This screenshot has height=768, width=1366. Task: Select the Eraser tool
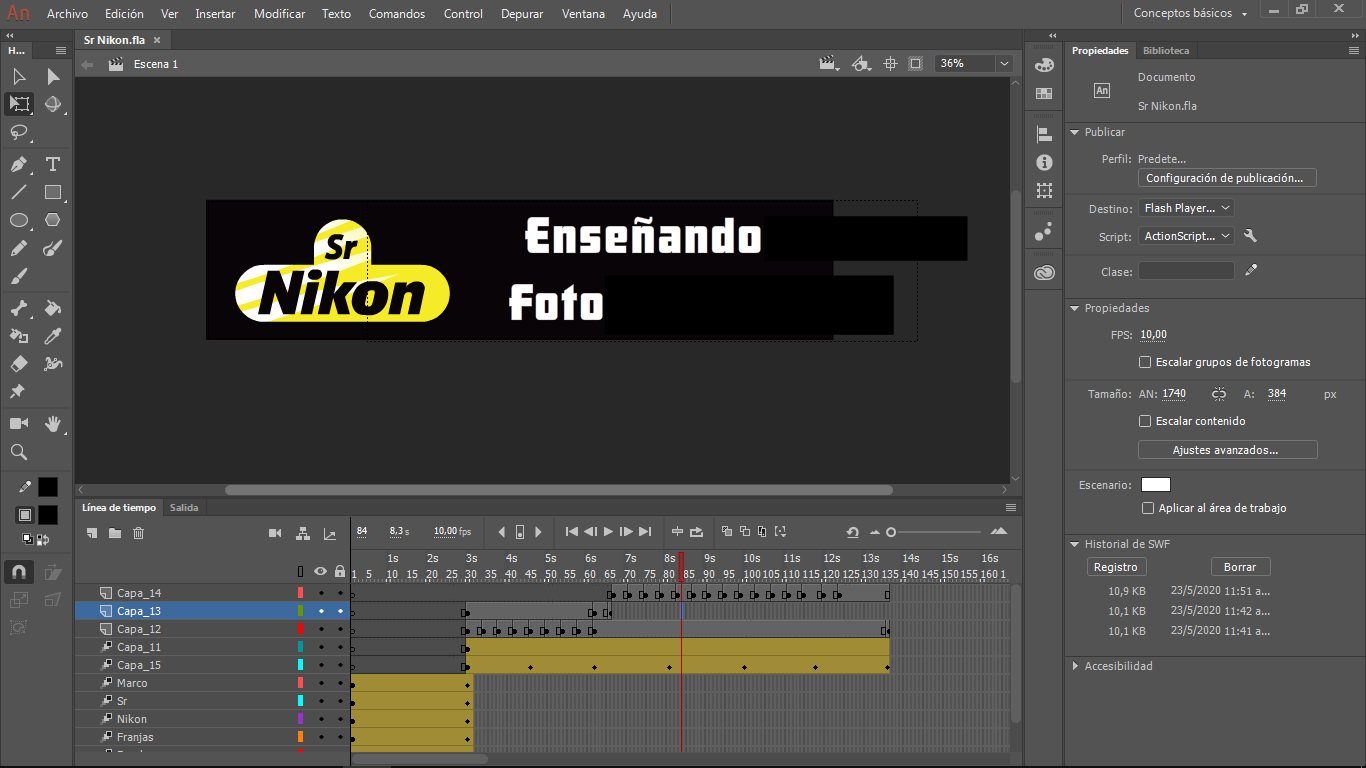18,364
